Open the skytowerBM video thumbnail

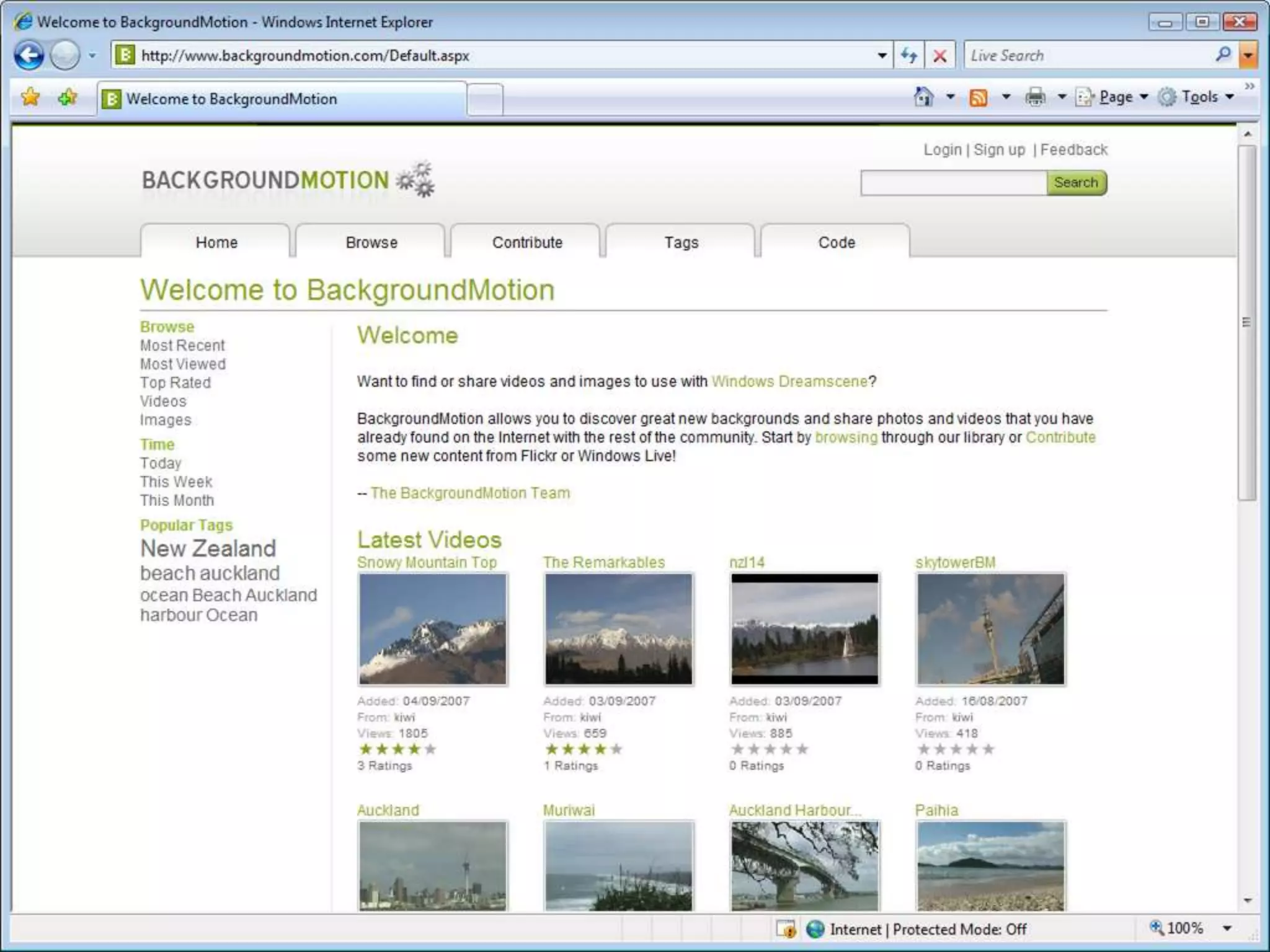click(991, 629)
